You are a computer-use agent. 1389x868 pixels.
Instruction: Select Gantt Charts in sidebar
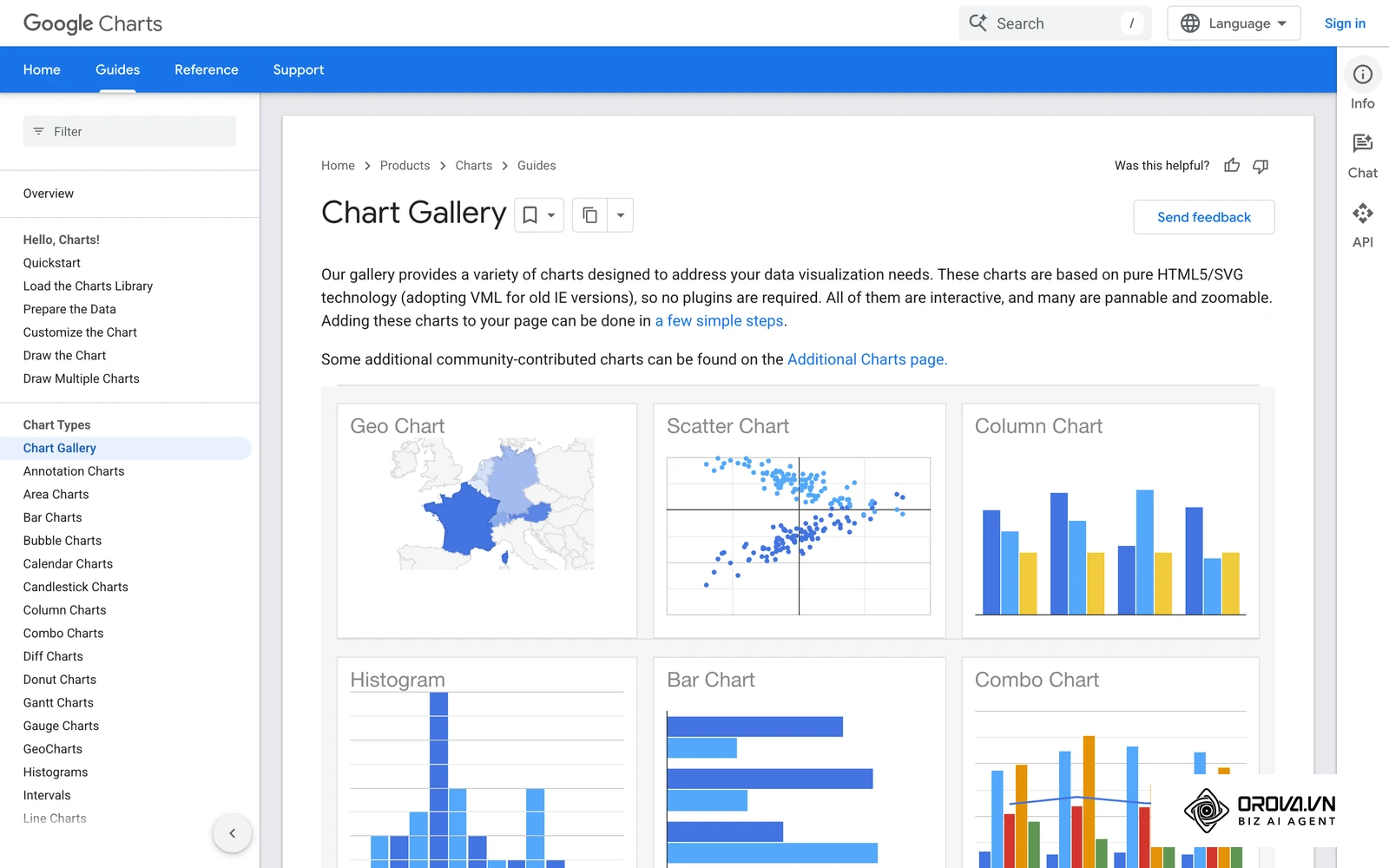click(x=58, y=703)
